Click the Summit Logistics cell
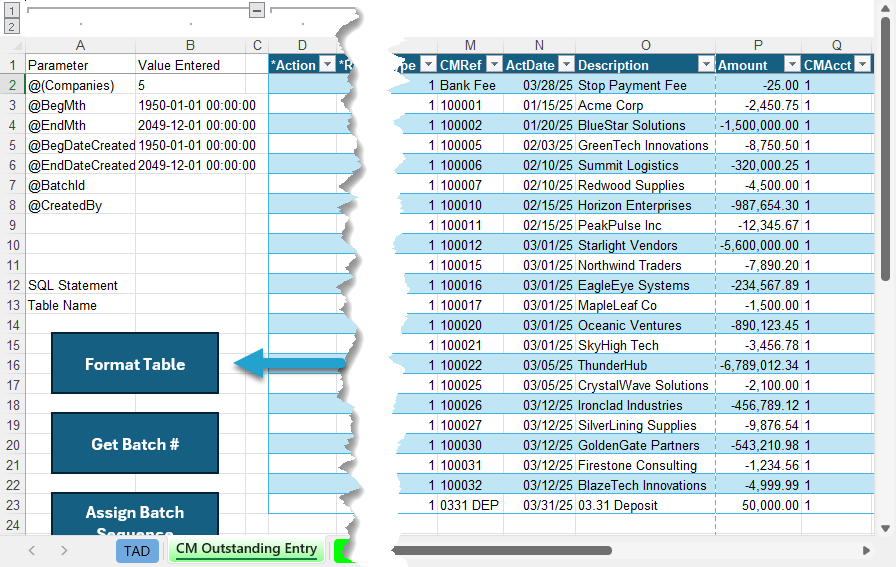 click(645, 165)
